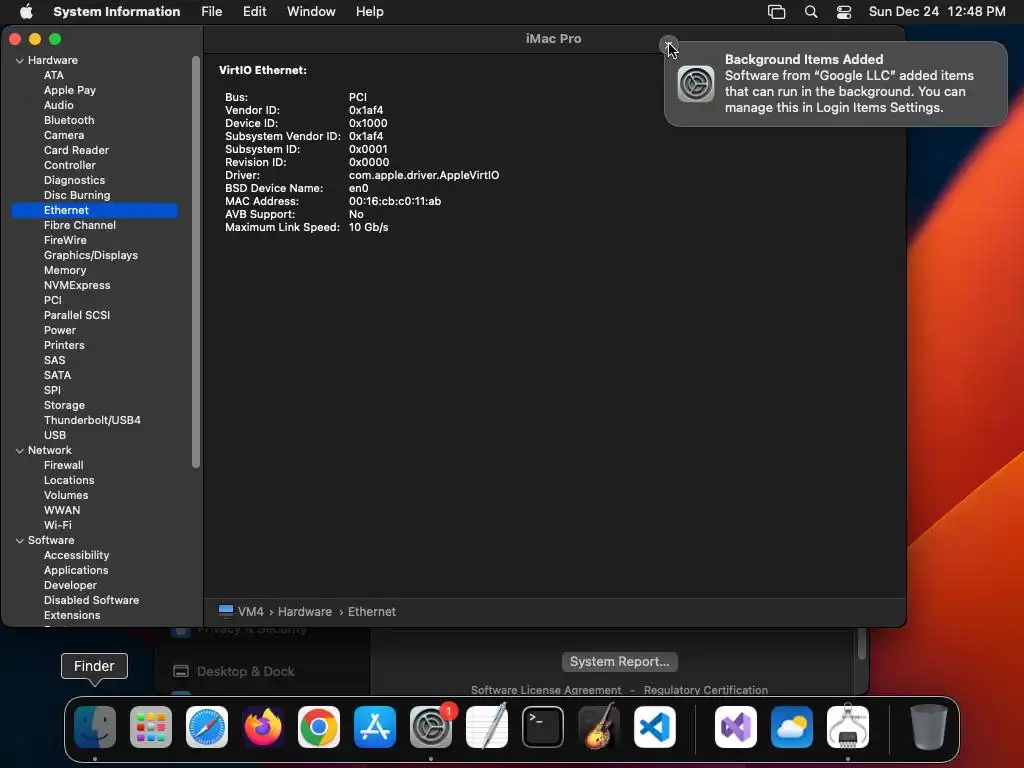Open Visual Studio purple icon in Dock

click(736, 727)
